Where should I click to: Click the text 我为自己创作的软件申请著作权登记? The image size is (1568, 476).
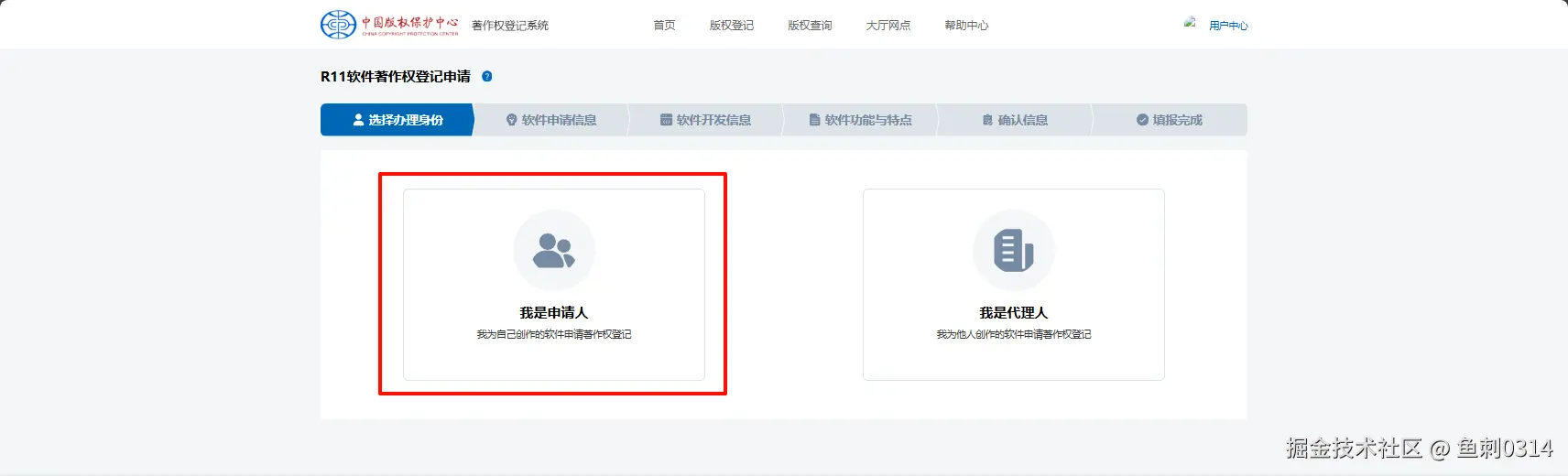[554, 334]
